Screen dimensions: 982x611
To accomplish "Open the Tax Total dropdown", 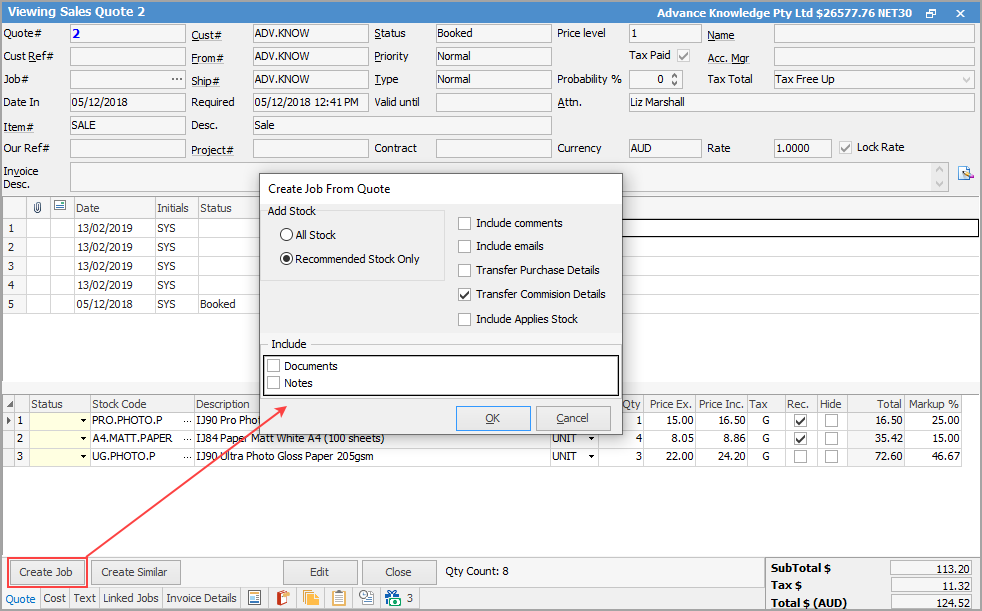I will point(966,79).
